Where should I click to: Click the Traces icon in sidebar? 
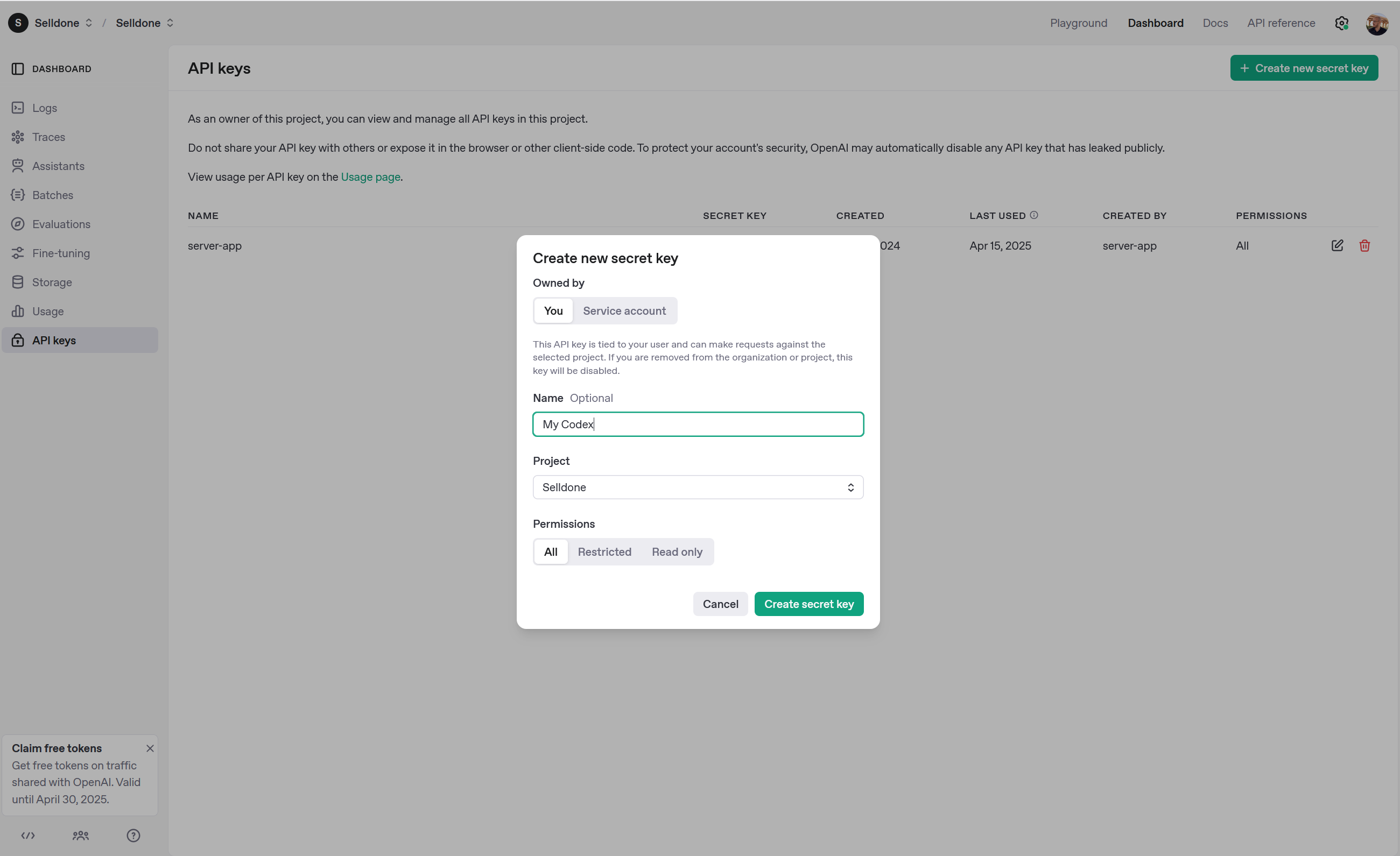[x=18, y=137]
